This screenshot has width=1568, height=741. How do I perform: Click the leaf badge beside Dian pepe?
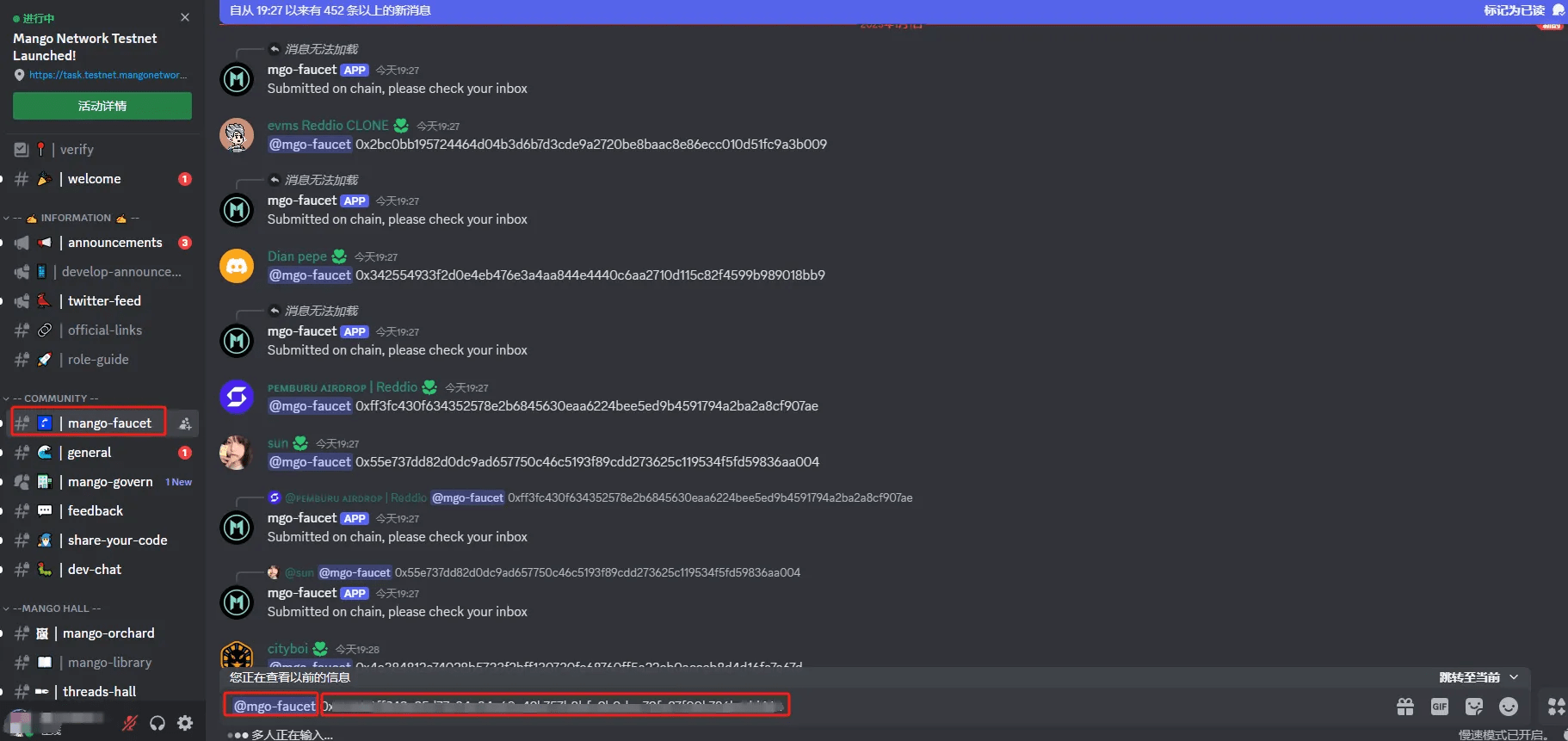[339, 256]
